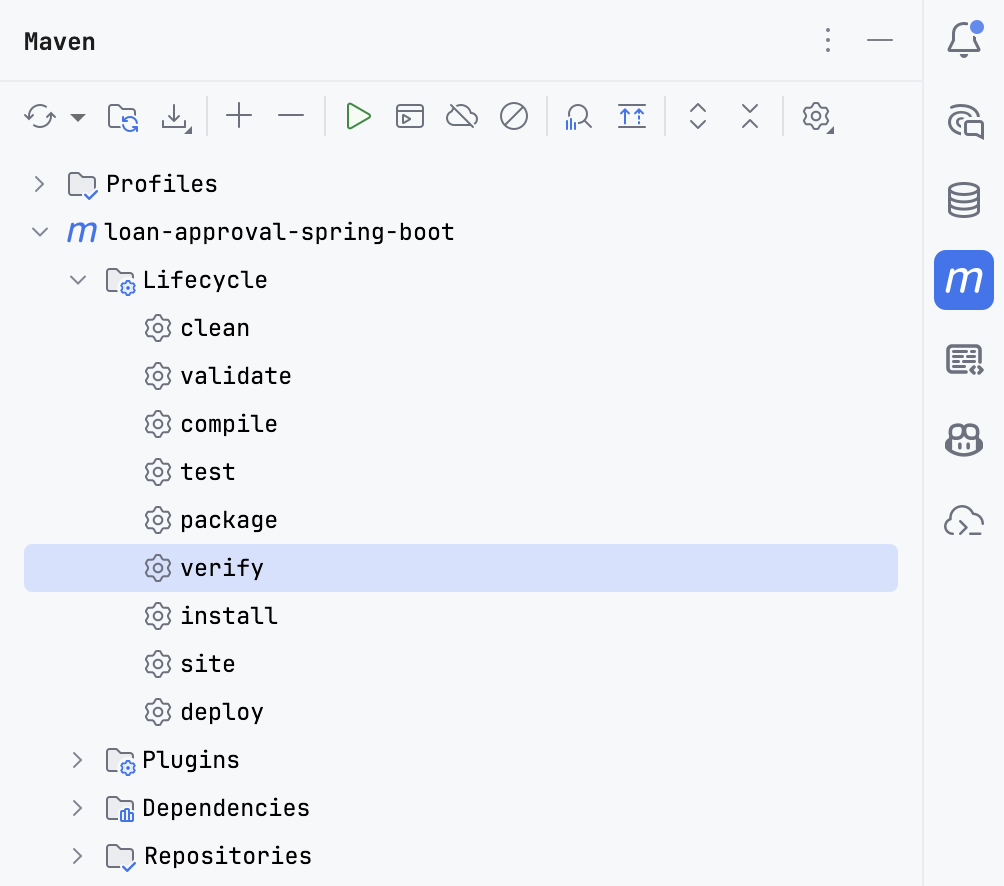Expand all tree nodes

click(x=697, y=117)
